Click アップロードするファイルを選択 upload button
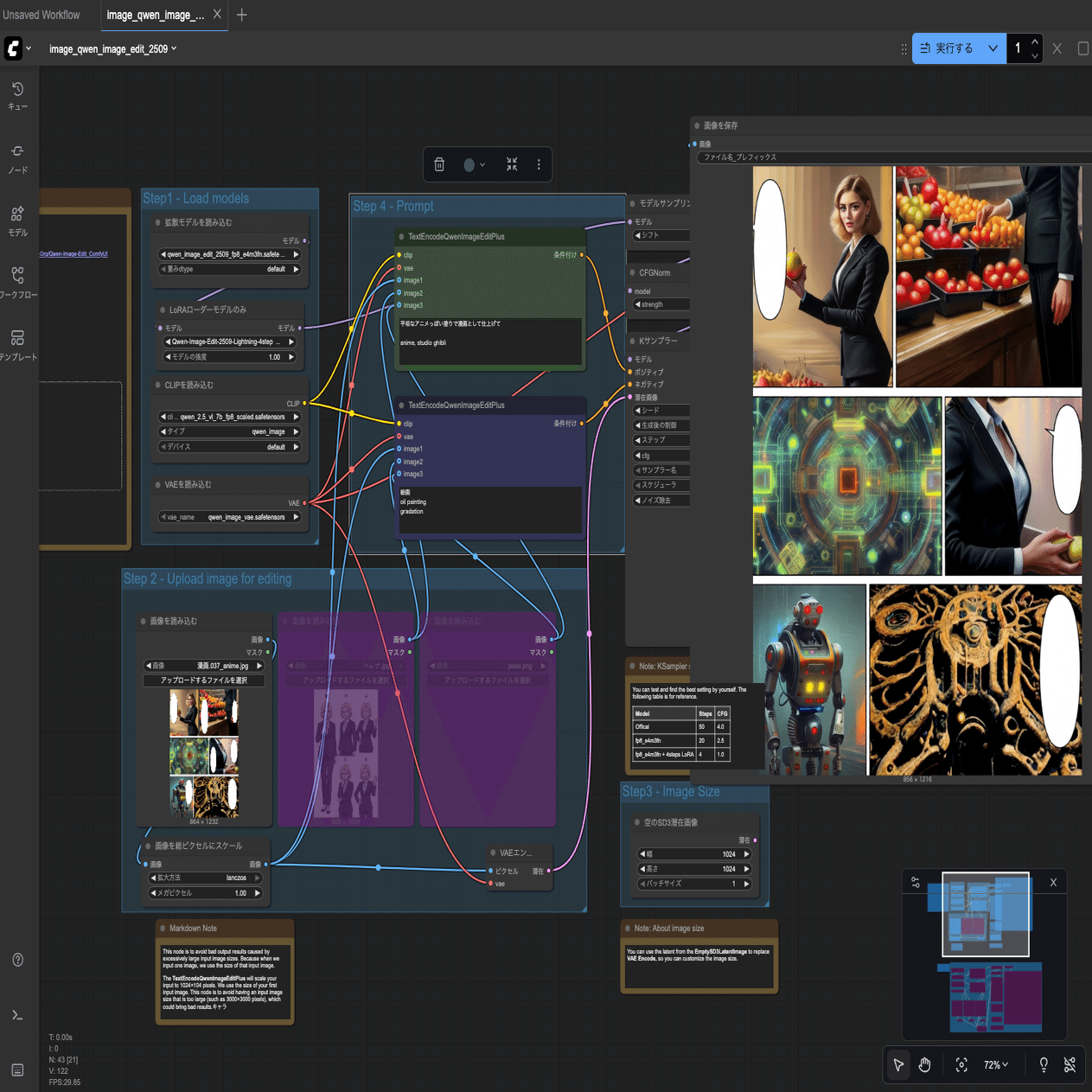Viewport: 1092px width, 1092px height. tap(204, 680)
